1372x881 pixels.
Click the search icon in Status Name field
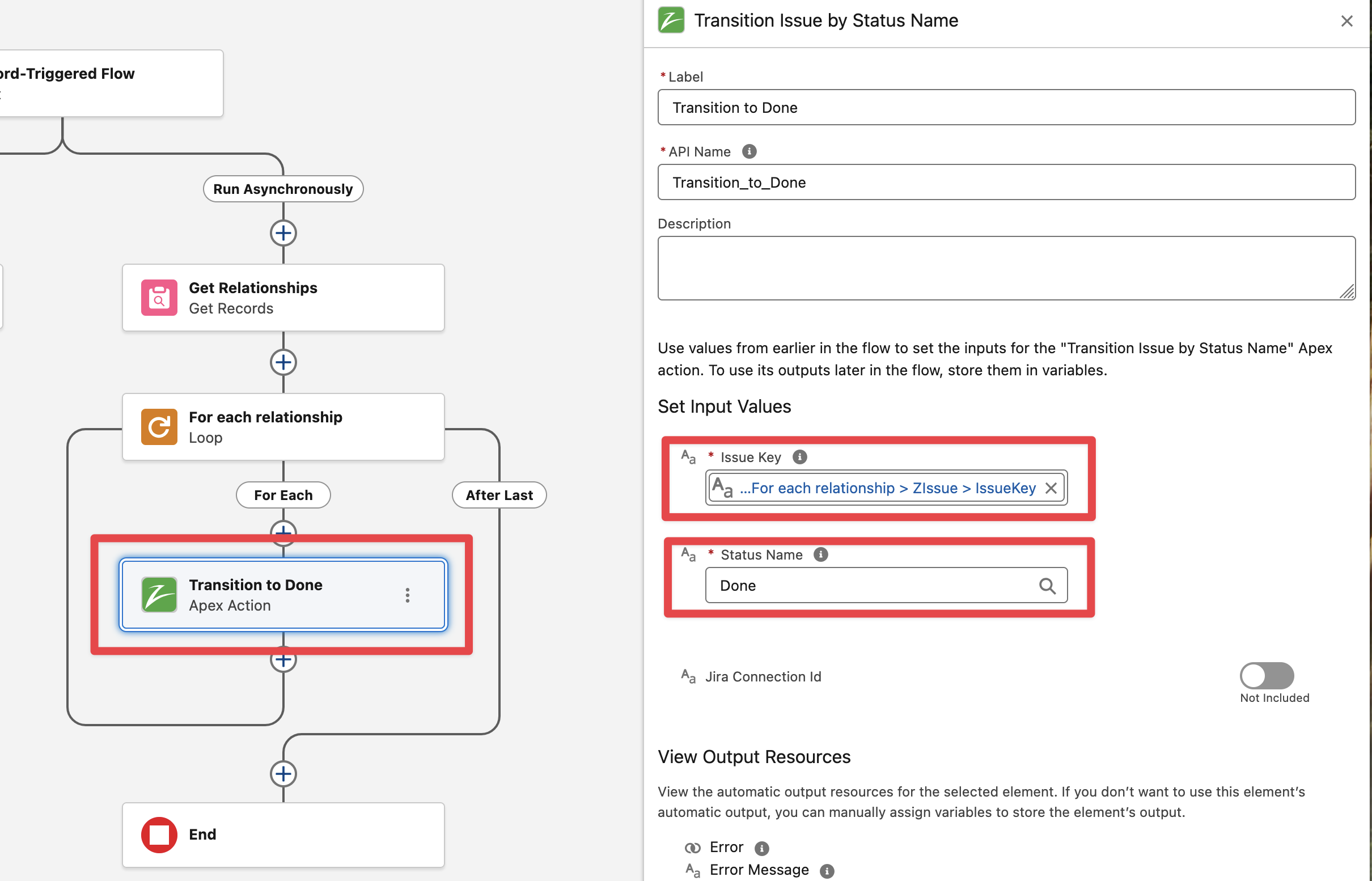pyautogui.click(x=1047, y=585)
